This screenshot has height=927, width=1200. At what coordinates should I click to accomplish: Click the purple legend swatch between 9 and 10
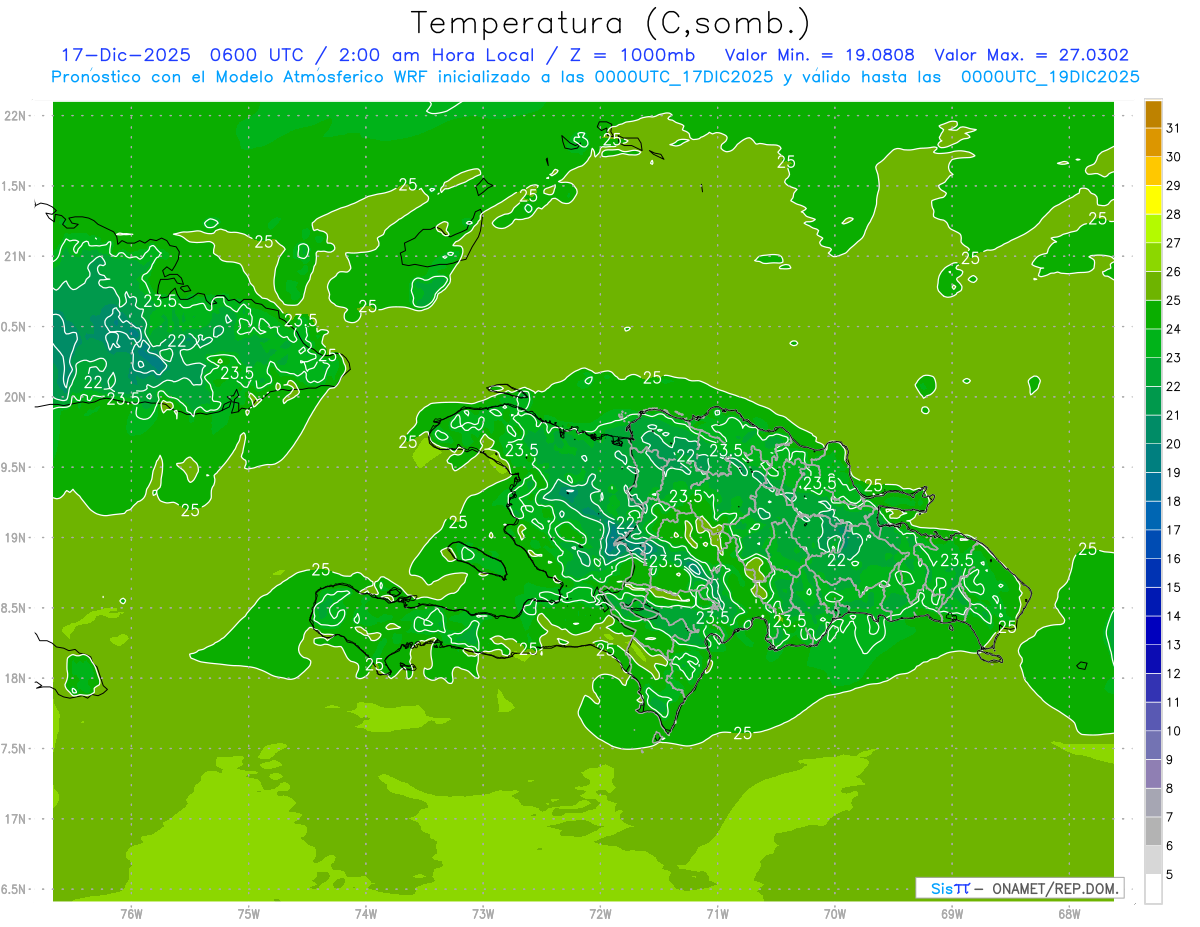click(1153, 745)
